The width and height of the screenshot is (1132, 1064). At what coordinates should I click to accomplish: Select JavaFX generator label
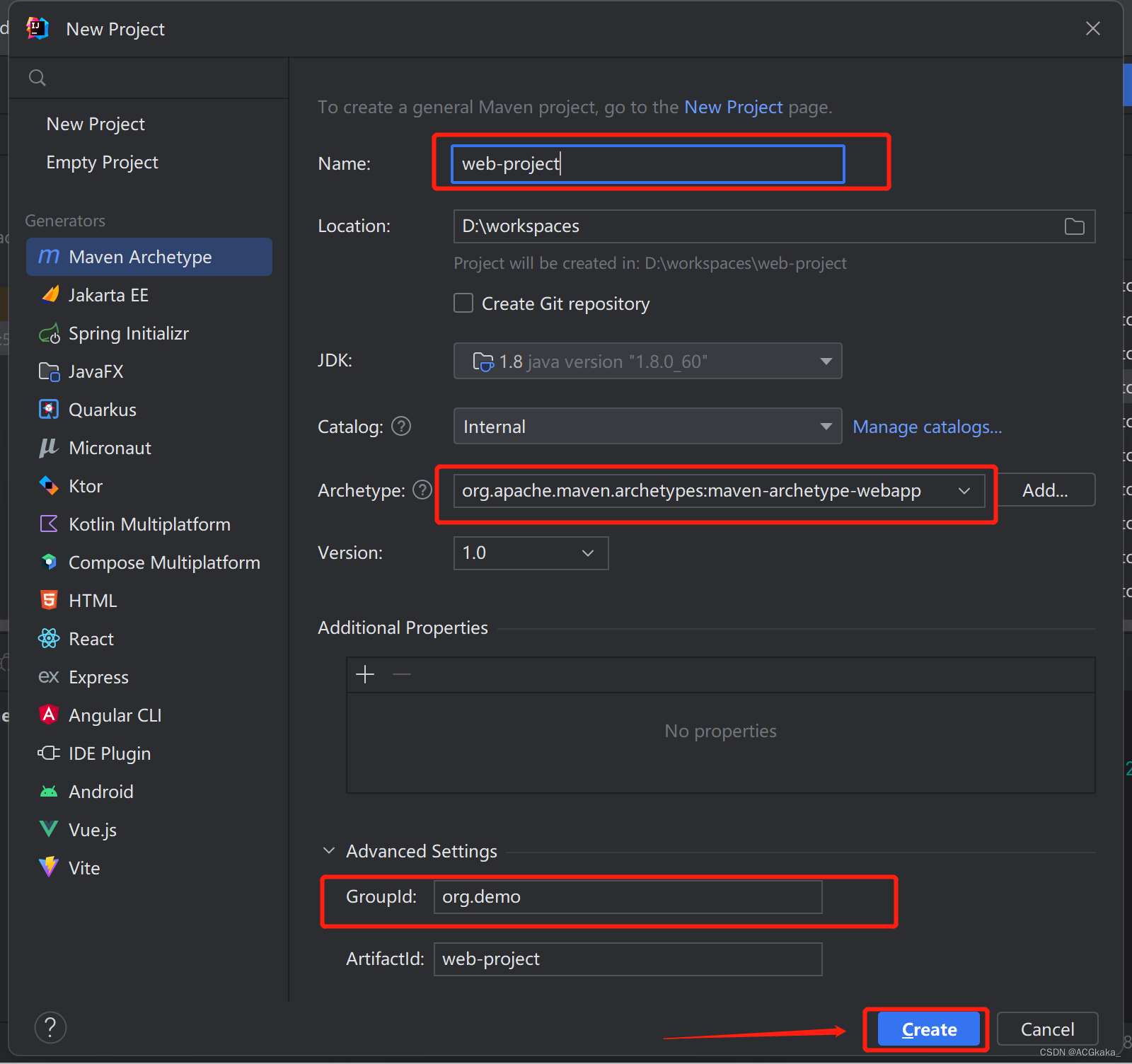[96, 371]
